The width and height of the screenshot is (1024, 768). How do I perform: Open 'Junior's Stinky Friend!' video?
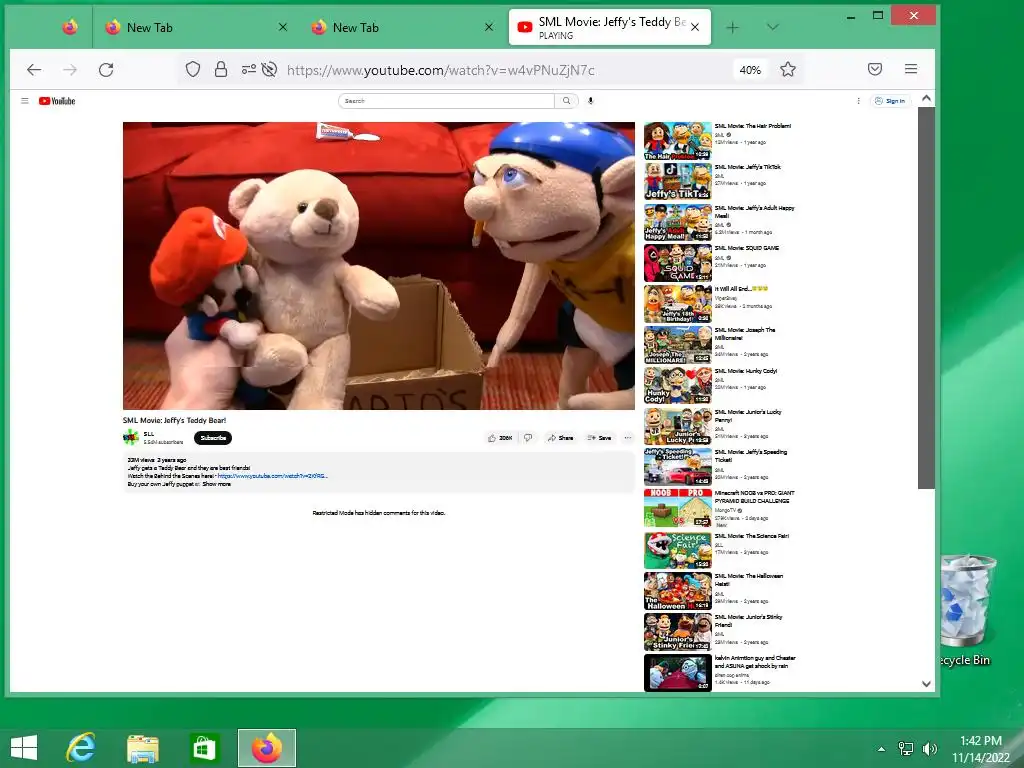pos(677,632)
